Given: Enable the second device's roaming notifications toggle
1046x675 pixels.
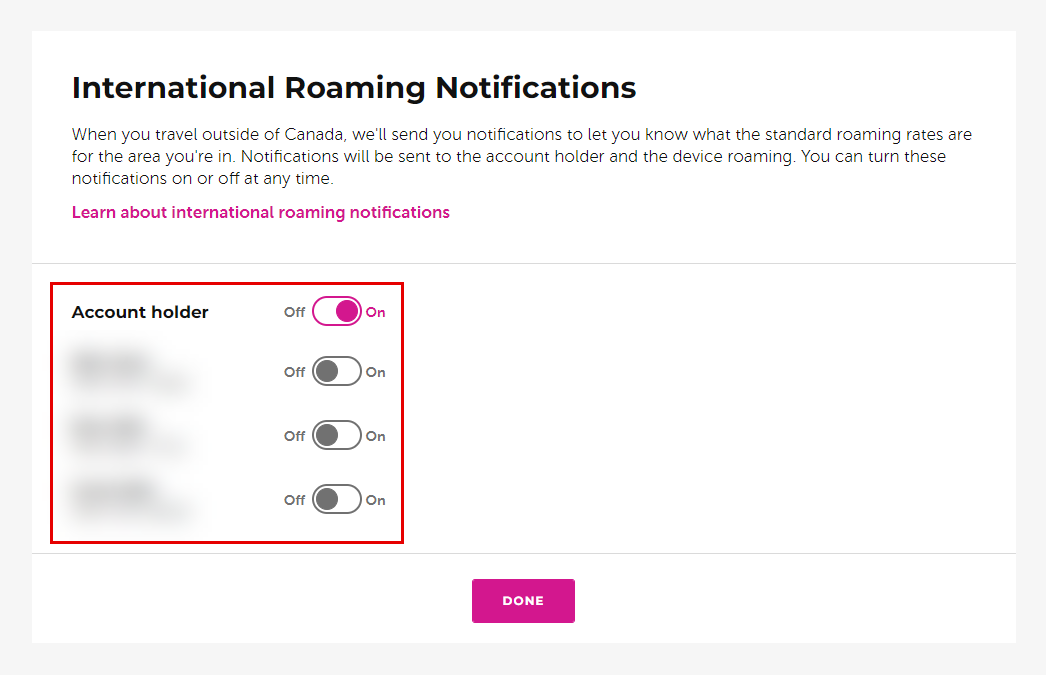Looking at the screenshot, I should [x=335, y=435].
